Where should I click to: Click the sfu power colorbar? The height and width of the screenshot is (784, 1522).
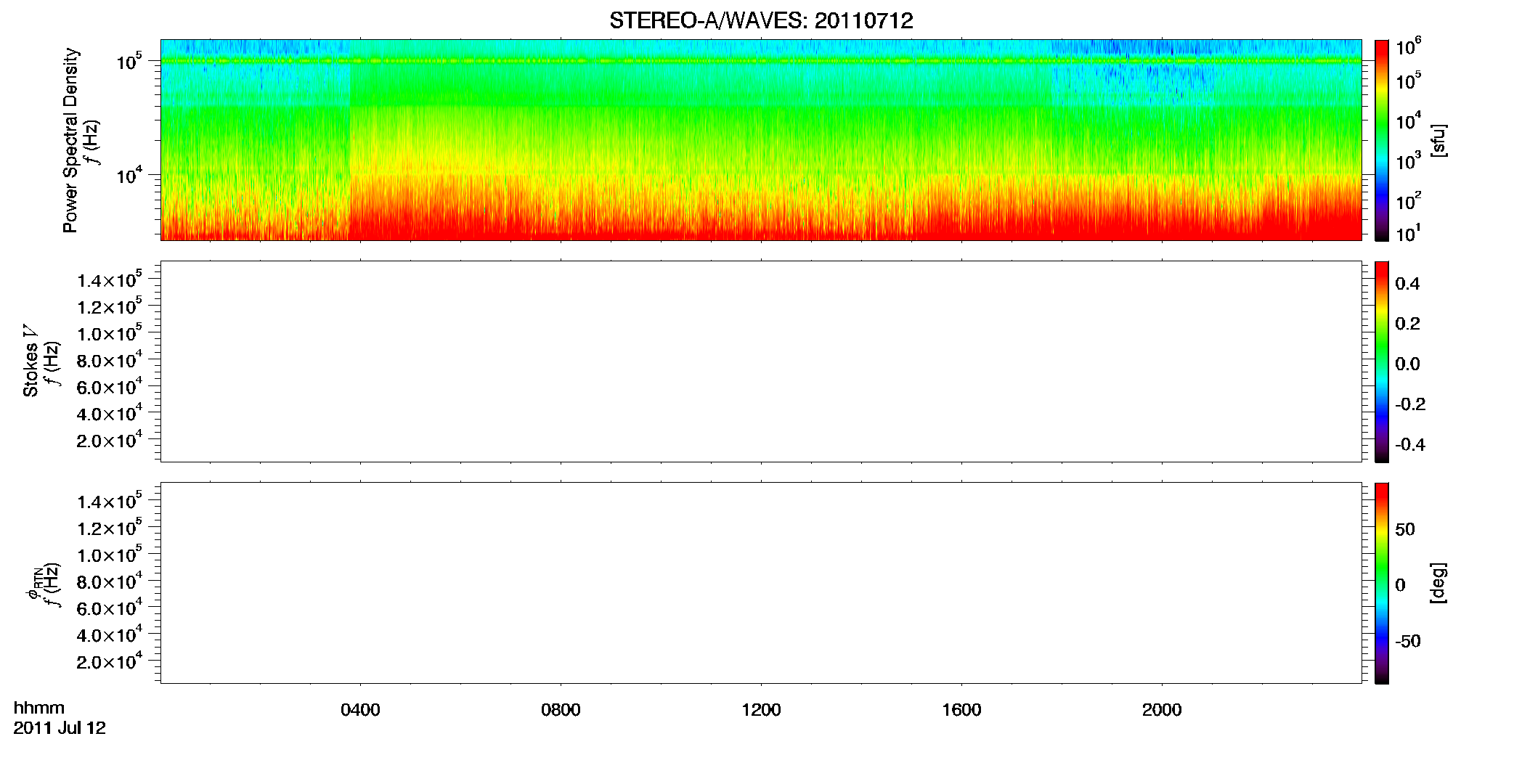[x=1382, y=140]
